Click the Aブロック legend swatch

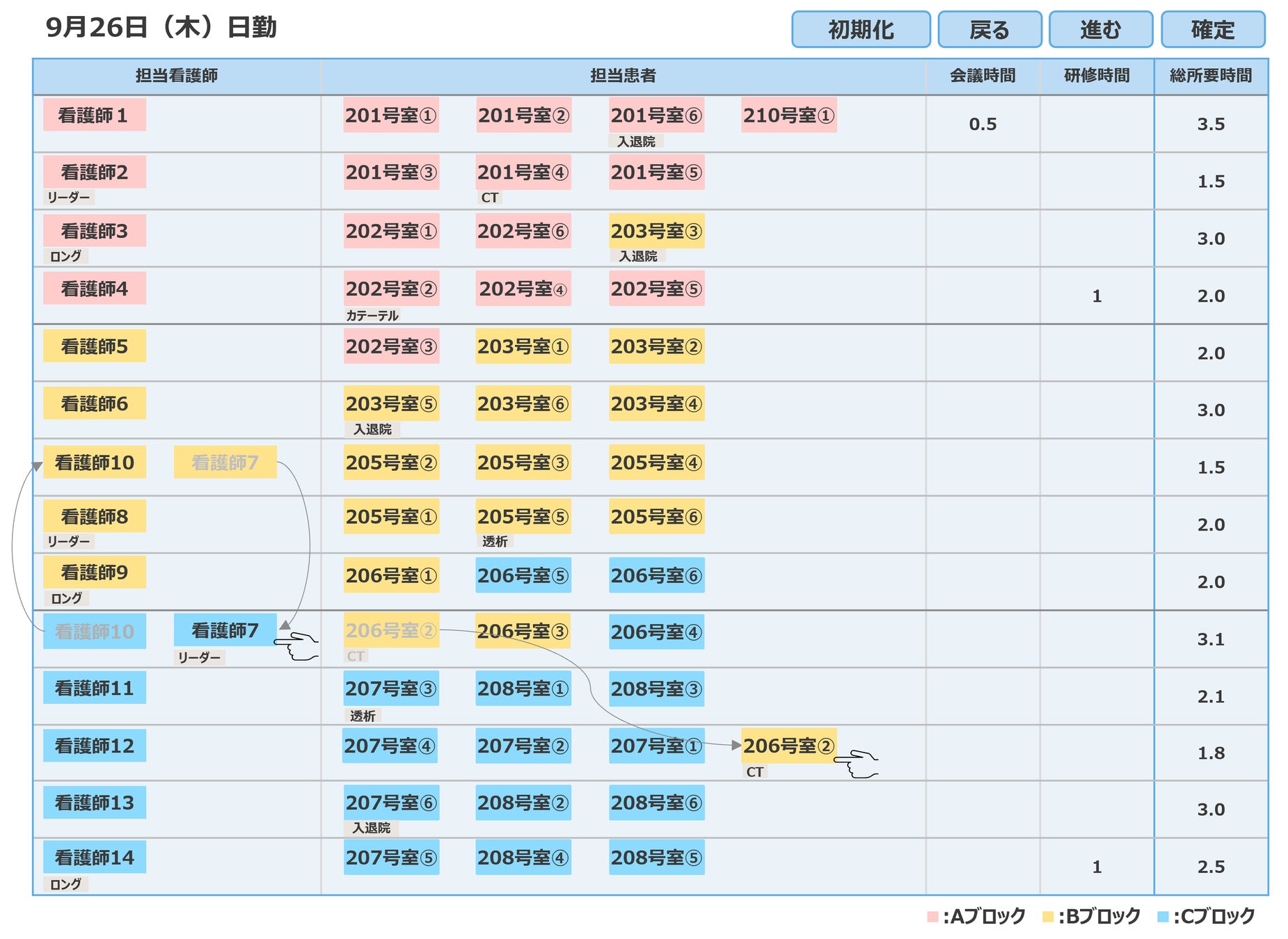click(x=932, y=917)
